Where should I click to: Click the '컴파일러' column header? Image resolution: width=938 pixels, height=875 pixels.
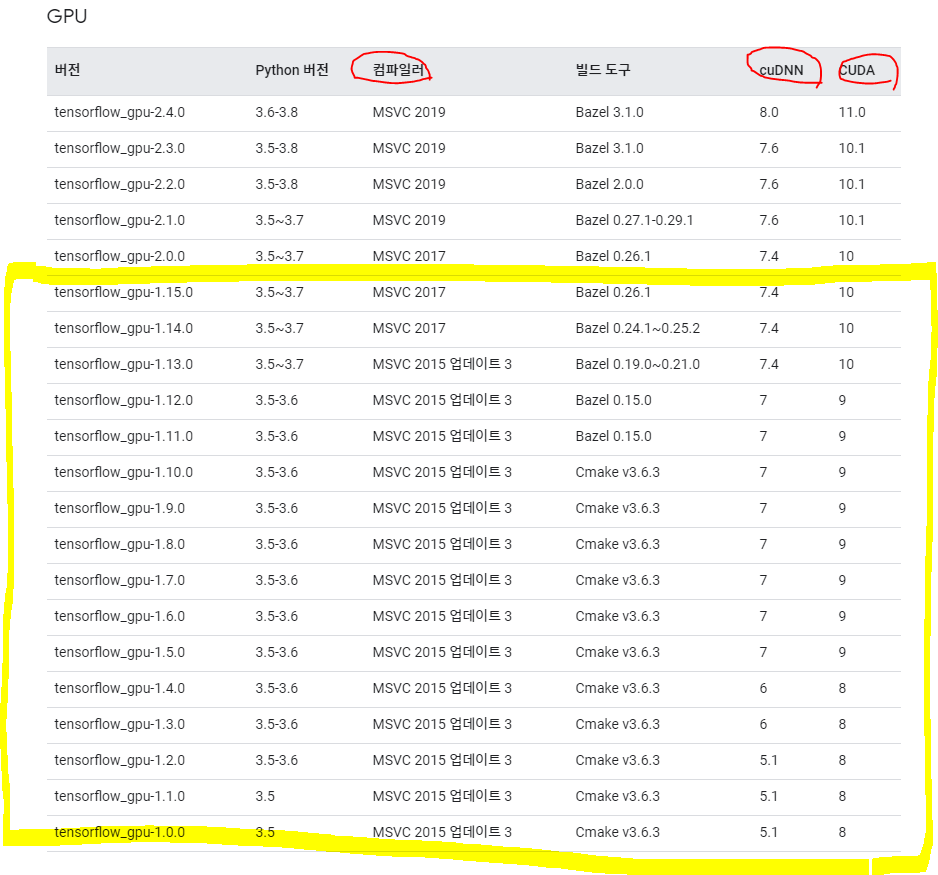click(x=398, y=70)
